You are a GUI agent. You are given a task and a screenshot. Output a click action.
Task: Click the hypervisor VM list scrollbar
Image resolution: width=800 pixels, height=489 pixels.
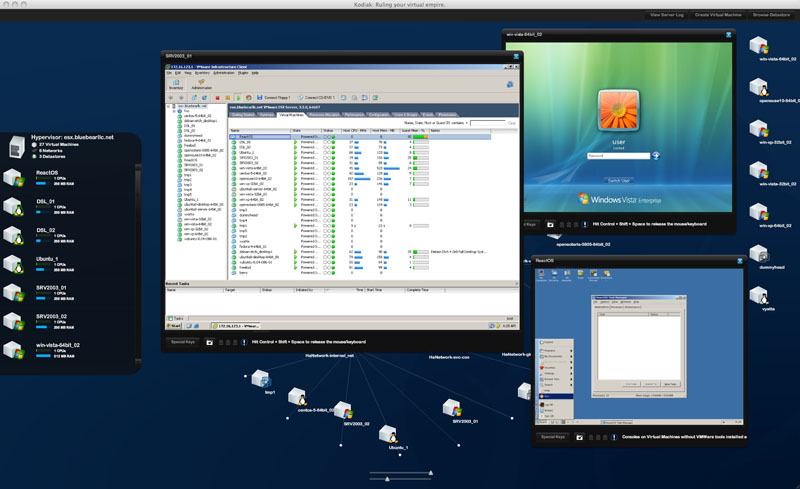click(138, 263)
